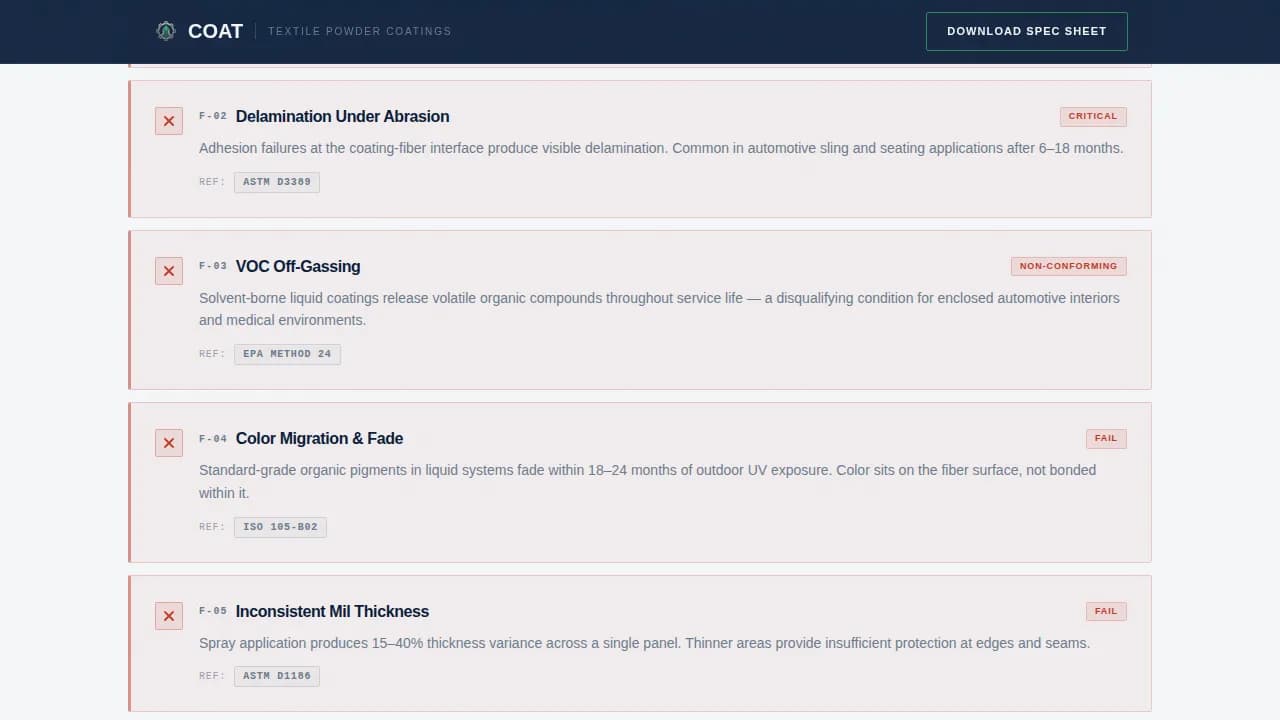Expand the VOC Off-Gassing card

click(298, 266)
